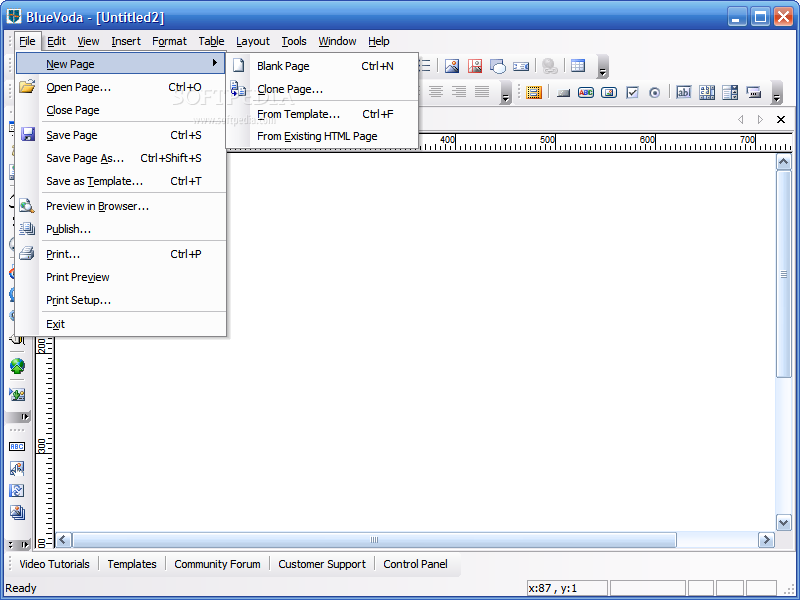Screen dimensions: 800x600
Task: Insert a radio button form element
Action: pos(655,92)
